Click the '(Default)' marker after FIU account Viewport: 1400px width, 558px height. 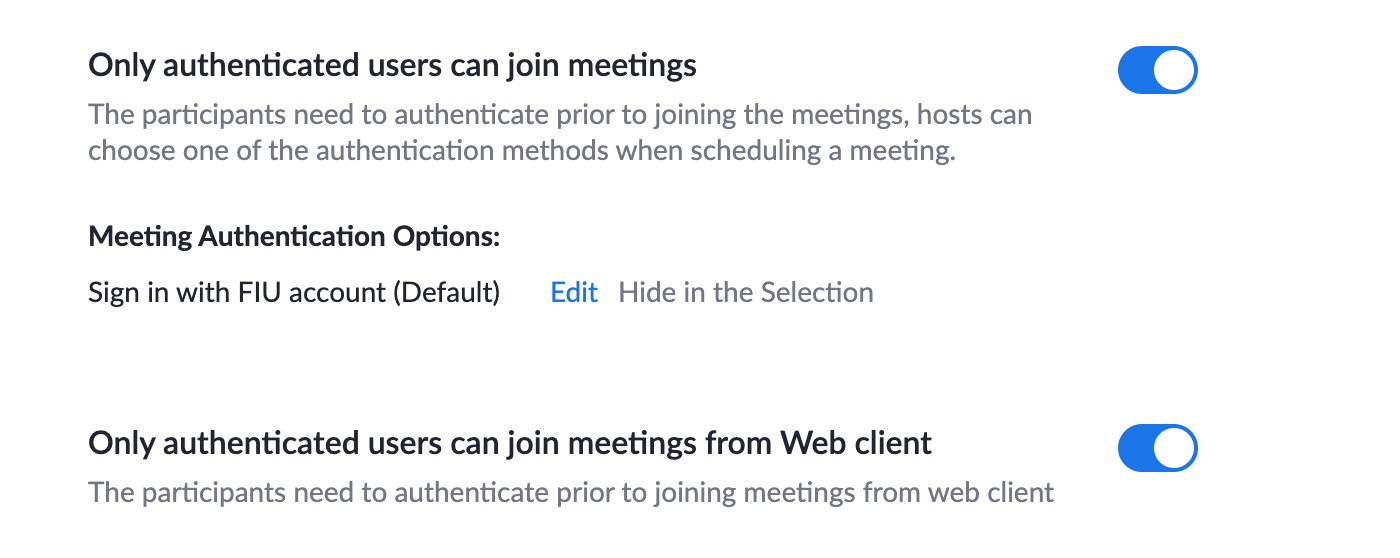pyautogui.click(x=446, y=293)
